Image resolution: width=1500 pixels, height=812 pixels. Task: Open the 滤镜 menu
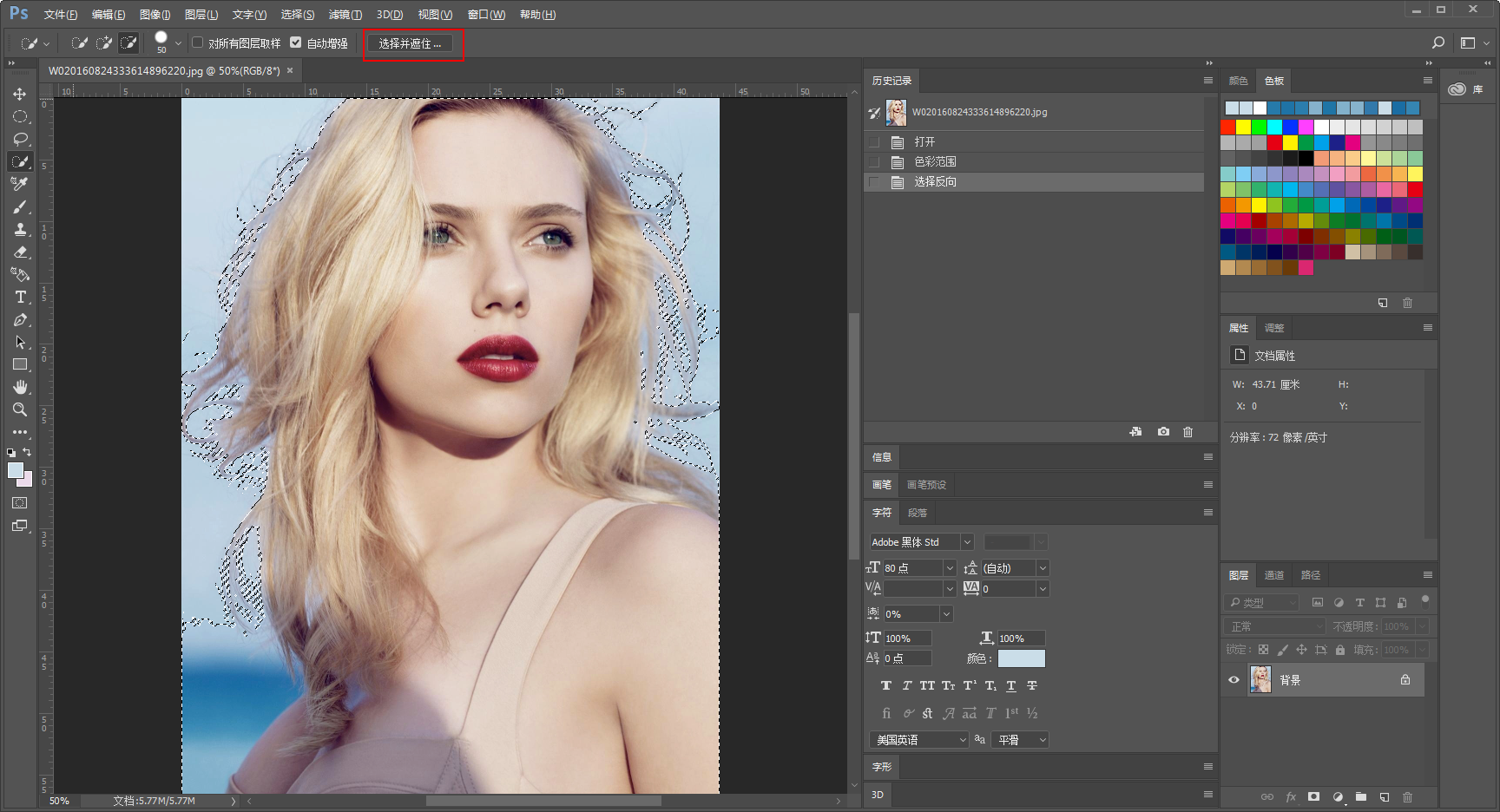pos(345,15)
